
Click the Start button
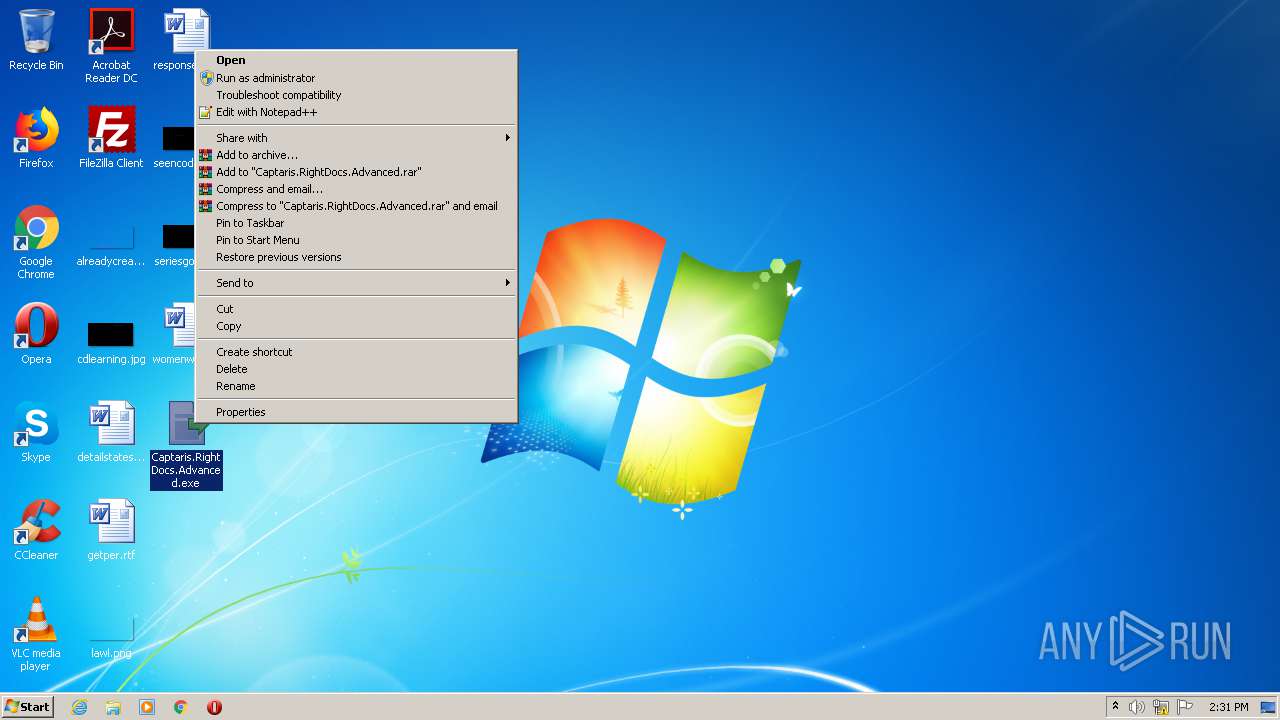[27, 707]
